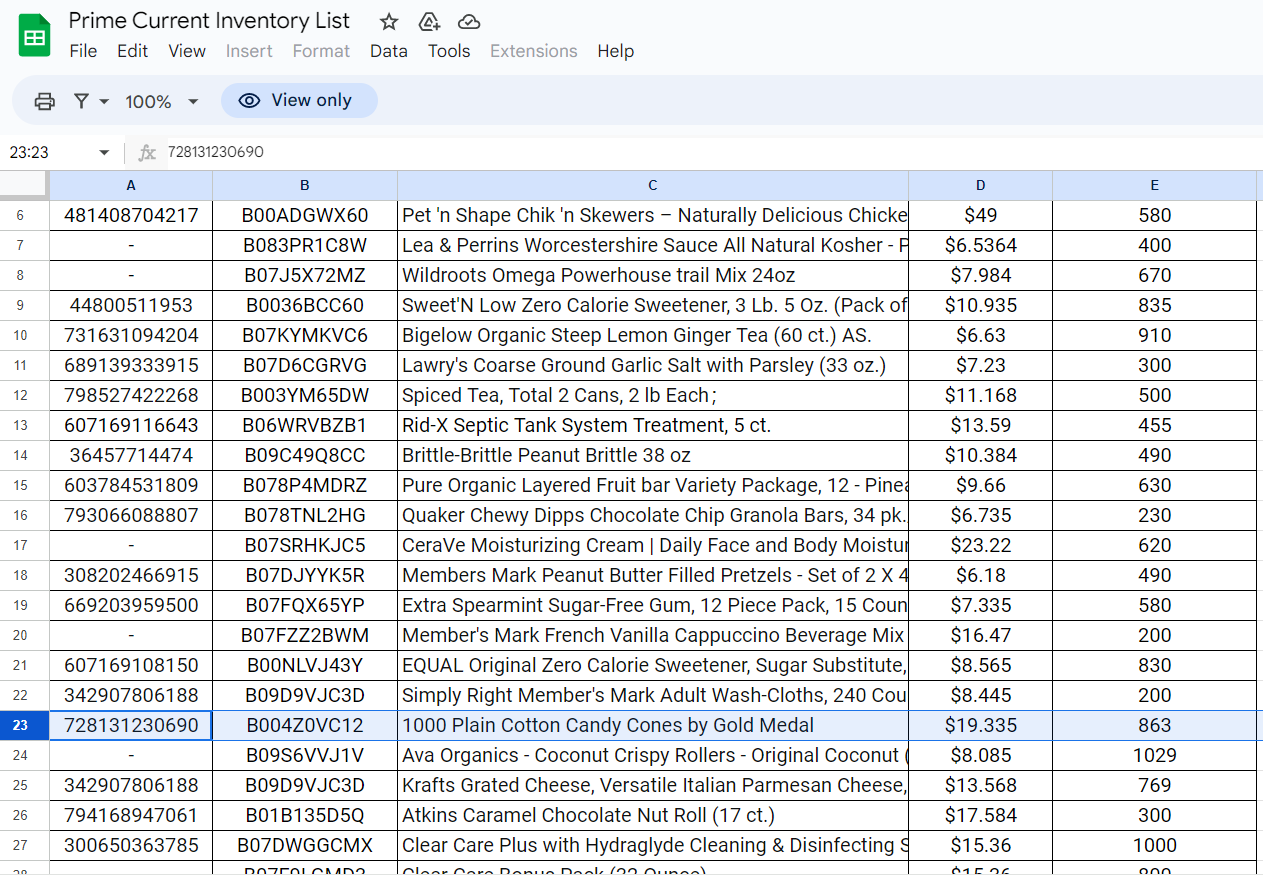Click cell with 794168947061
Screen dimensions: 1263x875
click(x=131, y=815)
